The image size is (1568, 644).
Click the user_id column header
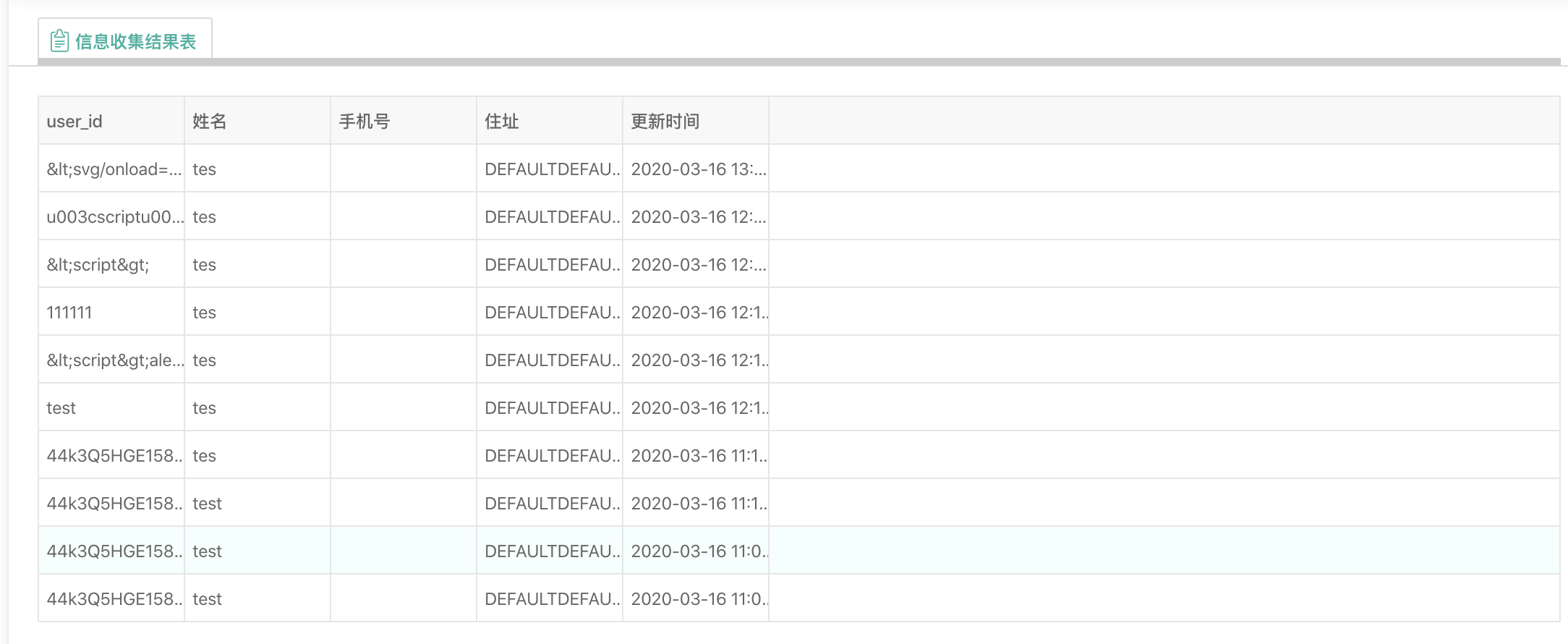pyautogui.click(x=74, y=122)
